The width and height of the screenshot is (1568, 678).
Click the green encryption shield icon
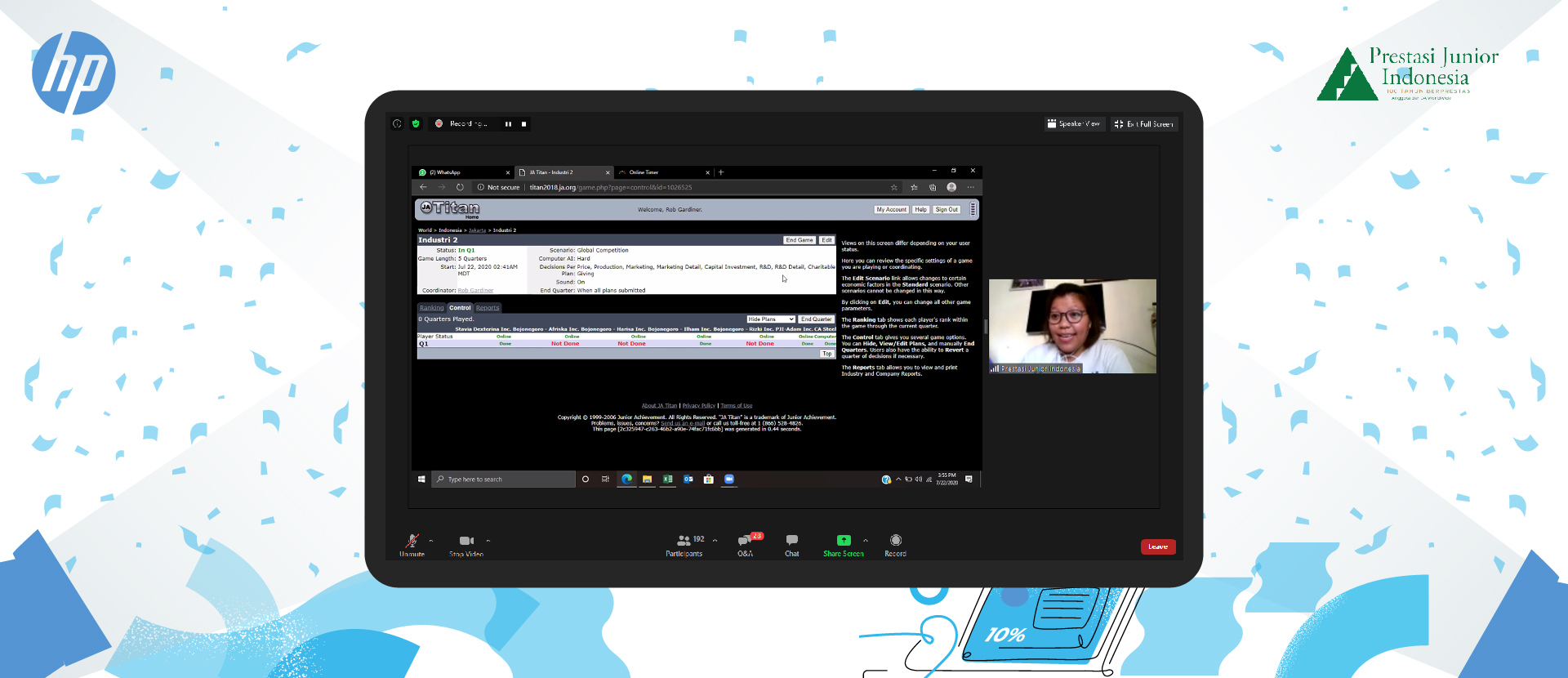[x=416, y=124]
